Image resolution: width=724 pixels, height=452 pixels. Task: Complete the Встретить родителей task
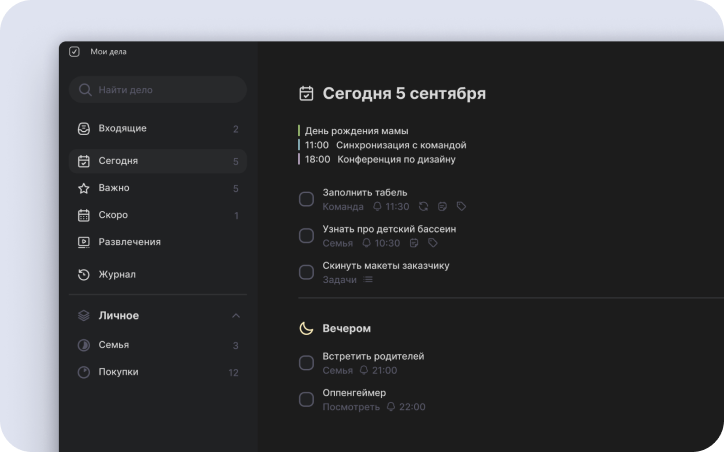click(307, 363)
